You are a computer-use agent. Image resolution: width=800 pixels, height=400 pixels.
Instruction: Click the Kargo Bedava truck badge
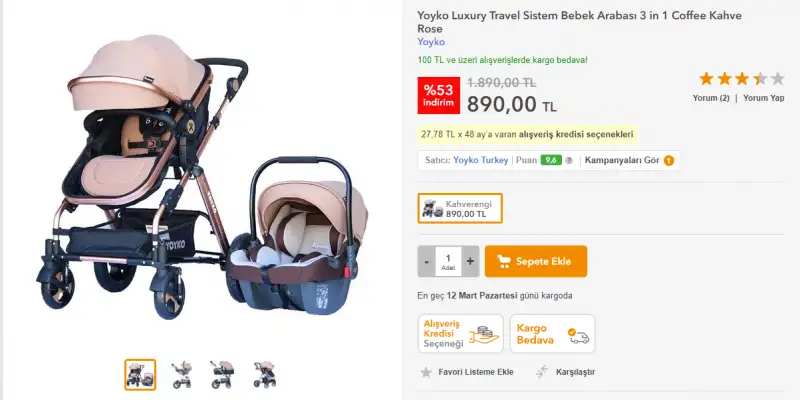(x=552, y=334)
